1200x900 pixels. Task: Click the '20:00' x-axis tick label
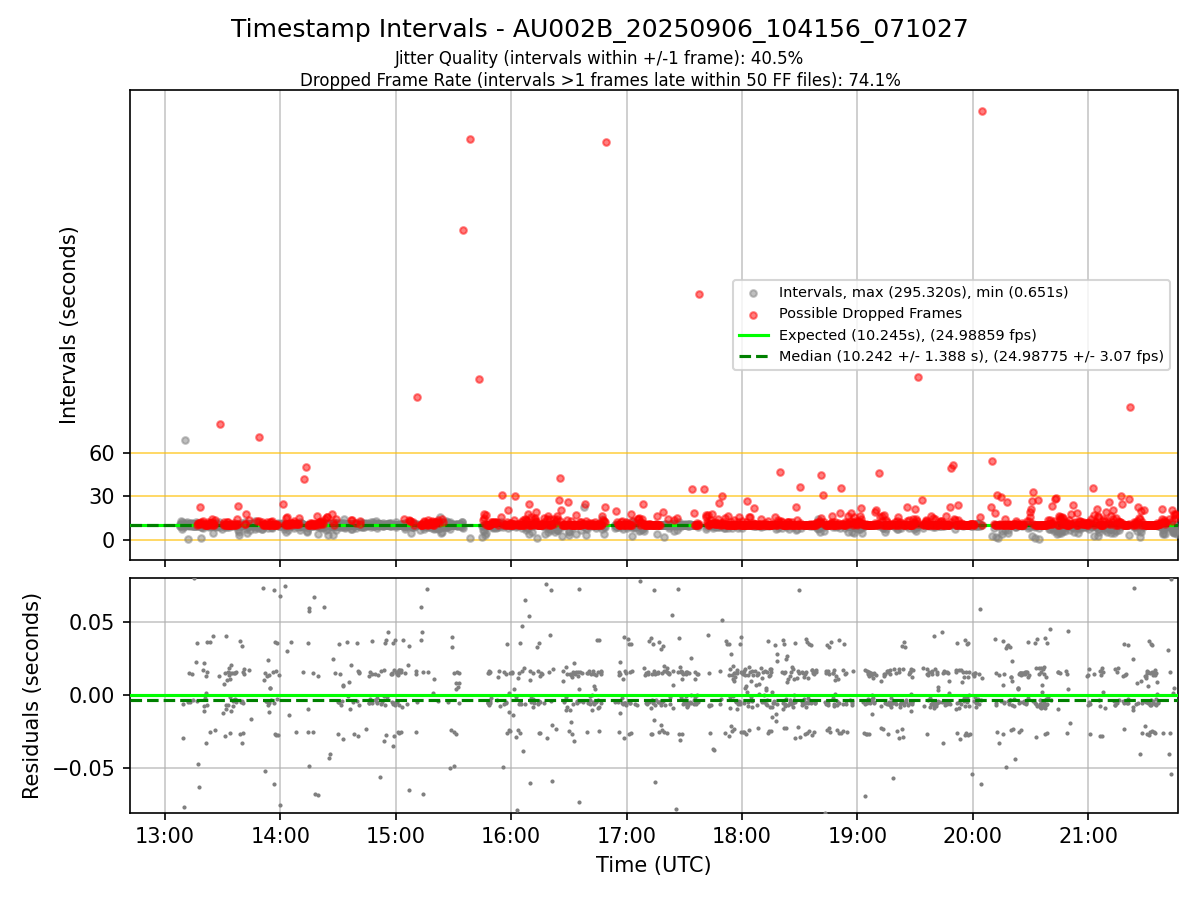pos(973,835)
